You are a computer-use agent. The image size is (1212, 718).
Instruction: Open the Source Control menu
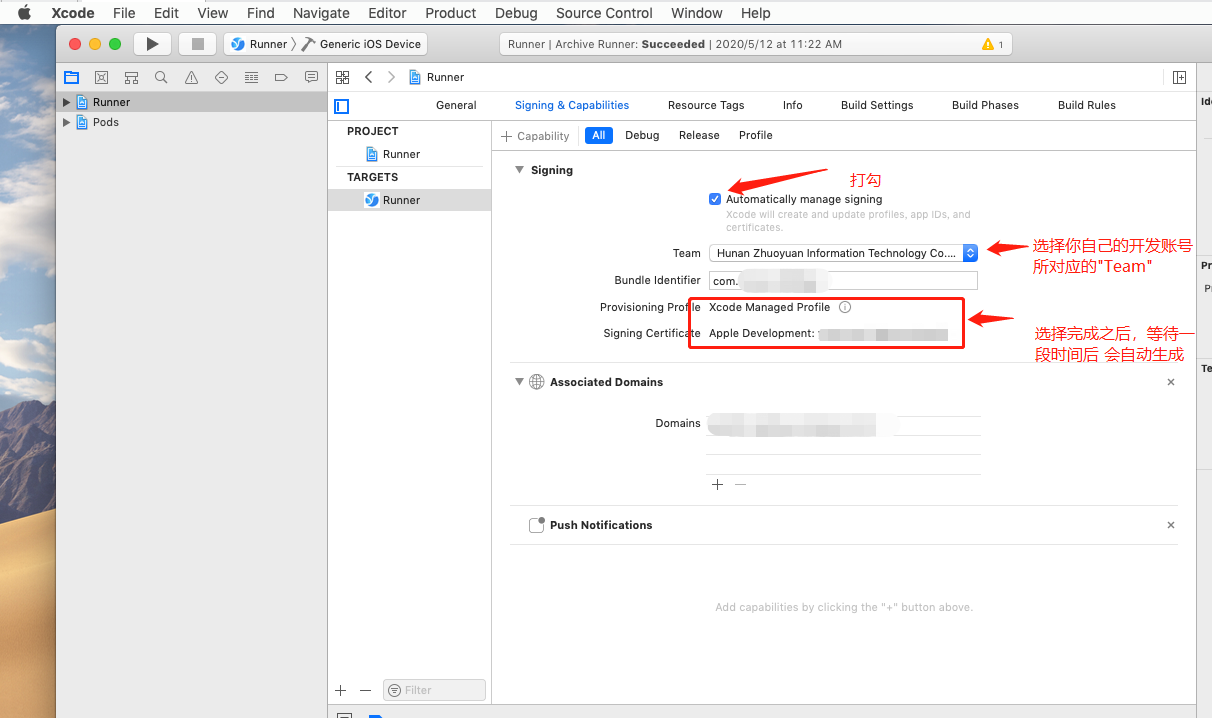point(604,13)
